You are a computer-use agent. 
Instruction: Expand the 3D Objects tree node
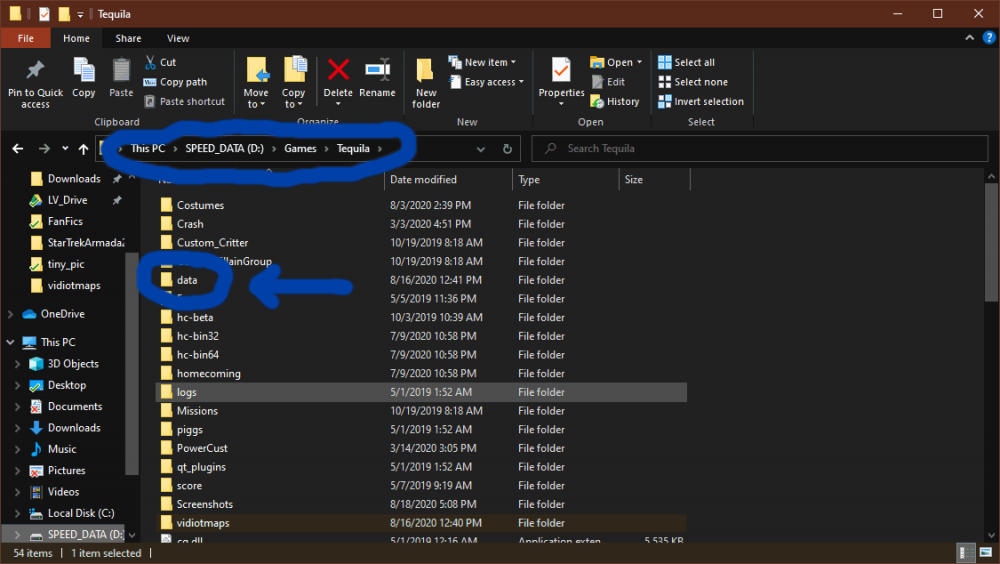point(18,364)
